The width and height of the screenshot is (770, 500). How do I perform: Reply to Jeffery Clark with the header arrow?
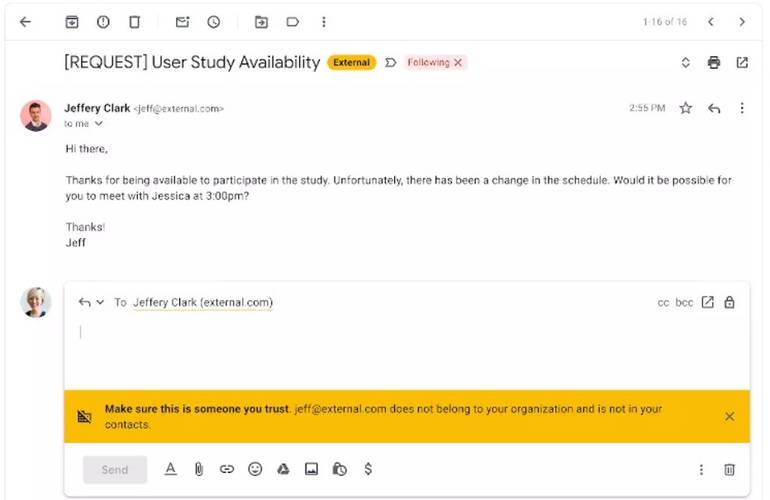point(714,108)
